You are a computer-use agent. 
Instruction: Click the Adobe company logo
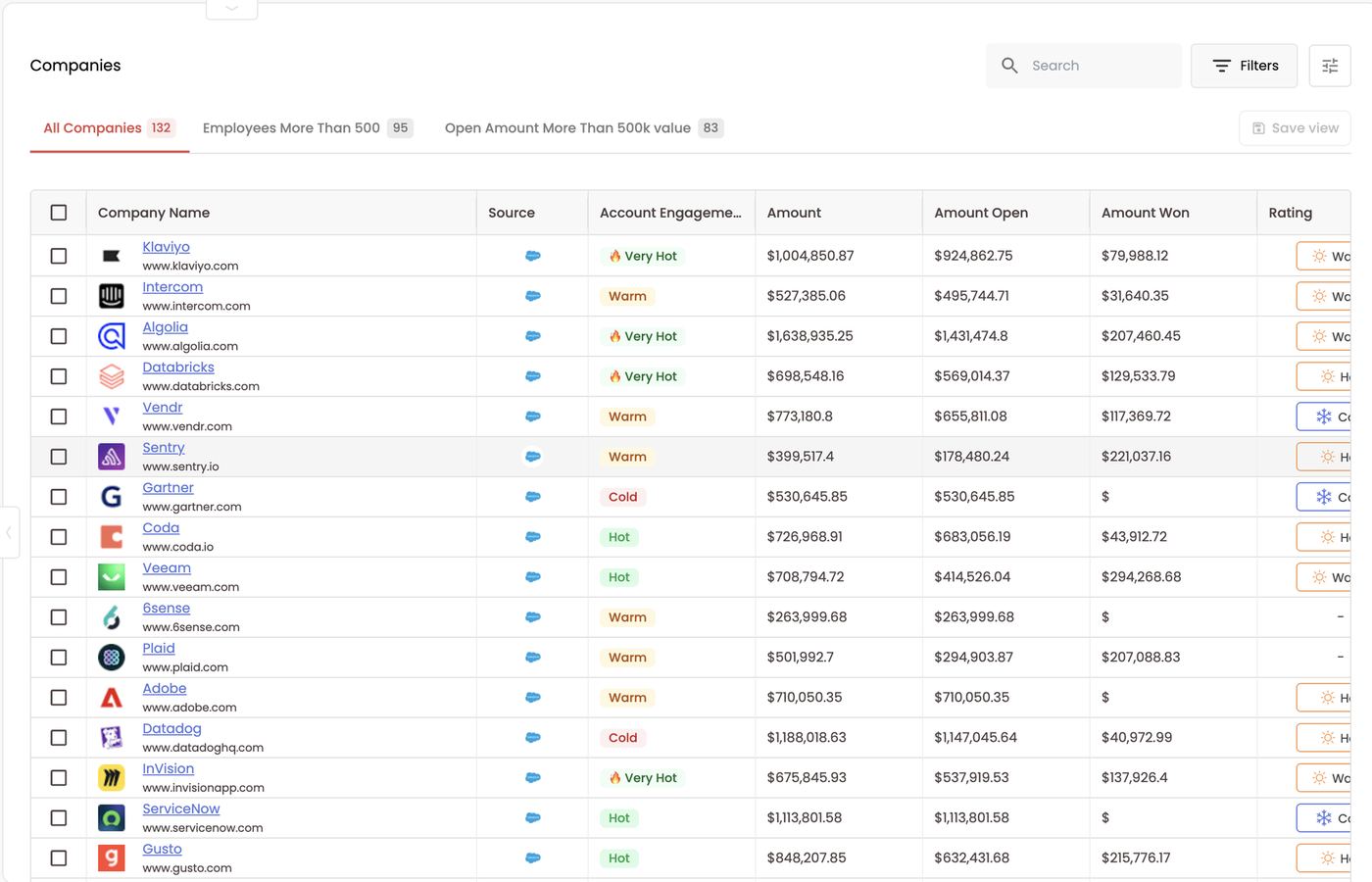(x=112, y=698)
